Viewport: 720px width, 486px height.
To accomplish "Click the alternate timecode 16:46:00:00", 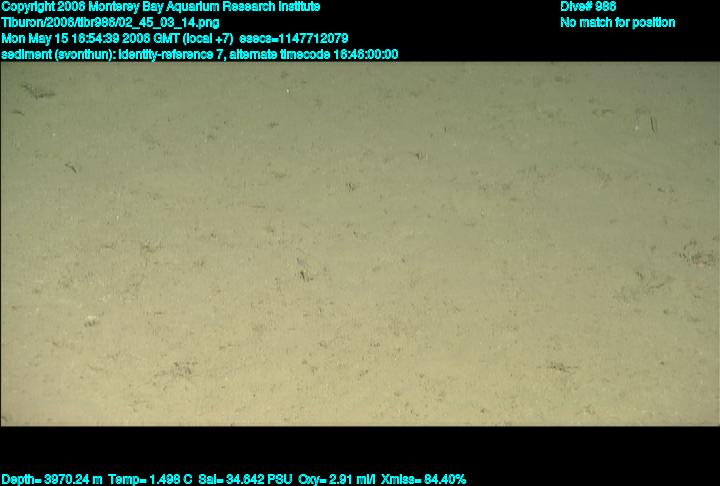I will coord(314,55).
